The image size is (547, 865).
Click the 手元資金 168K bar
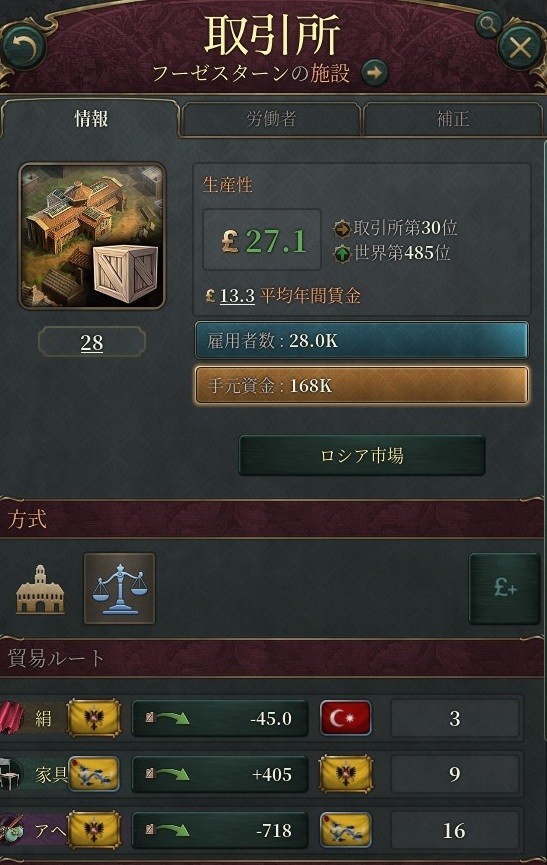pyautogui.click(x=362, y=385)
